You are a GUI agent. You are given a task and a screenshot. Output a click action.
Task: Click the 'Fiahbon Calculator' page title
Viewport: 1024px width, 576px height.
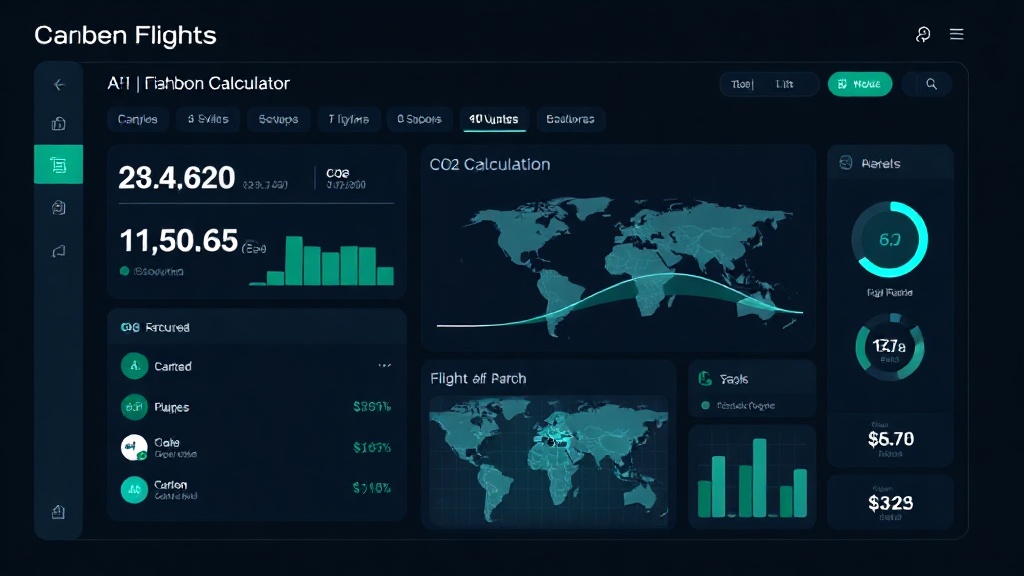tap(217, 84)
